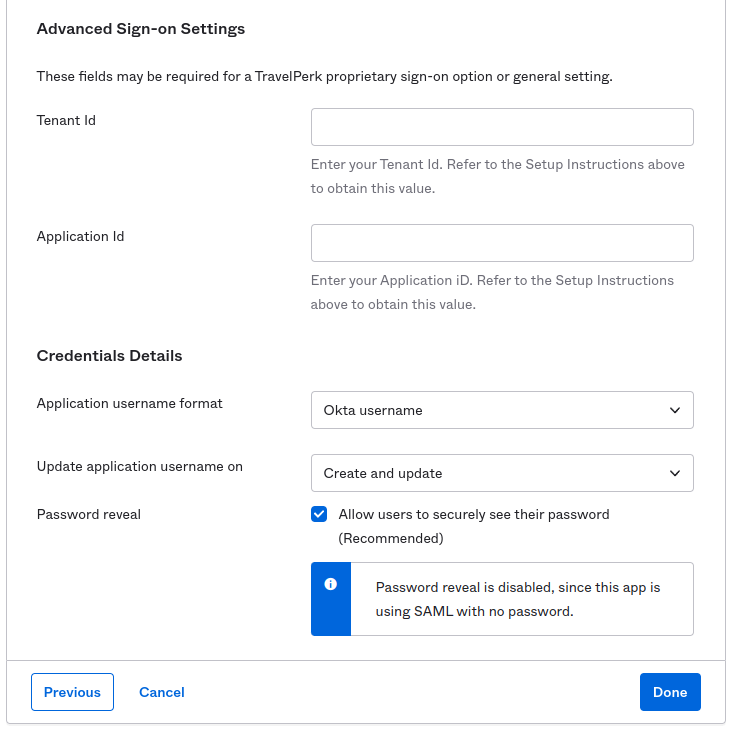This screenshot has height=735, width=732.
Task: Click the 'Application Id' field label
Action: point(81,236)
